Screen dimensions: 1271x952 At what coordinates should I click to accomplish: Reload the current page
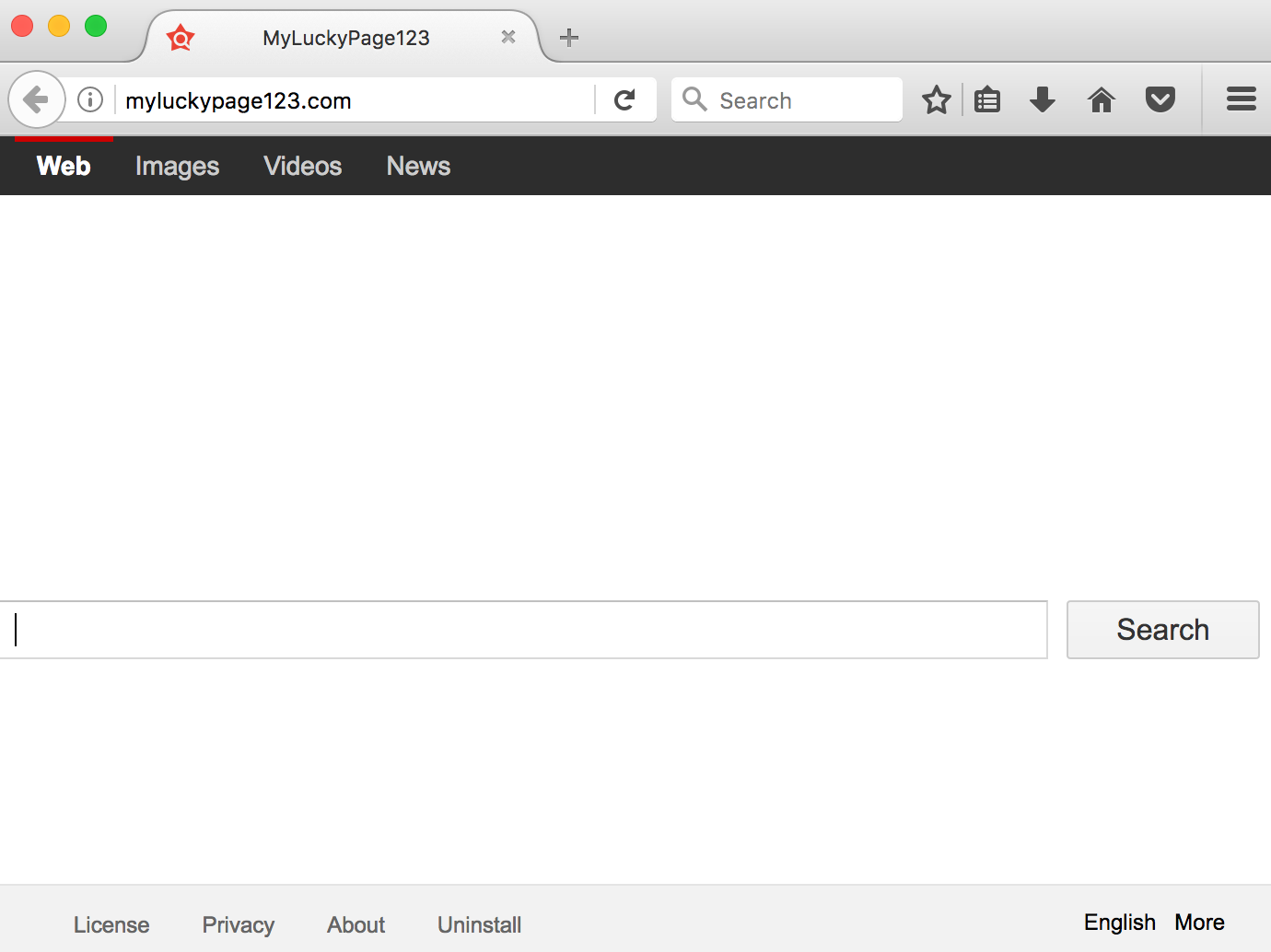pos(624,99)
